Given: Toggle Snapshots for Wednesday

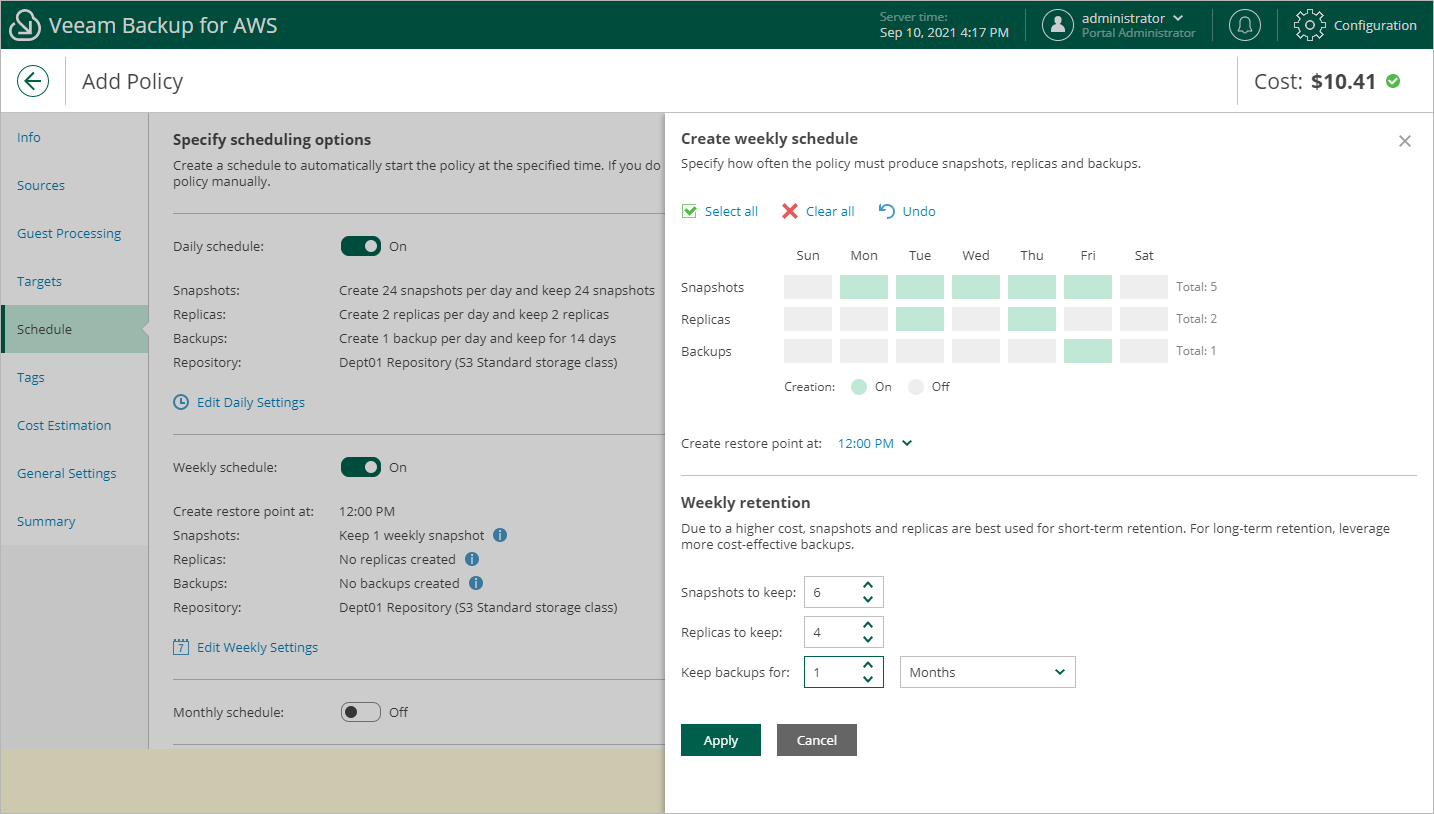Looking at the screenshot, I should 976,287.
